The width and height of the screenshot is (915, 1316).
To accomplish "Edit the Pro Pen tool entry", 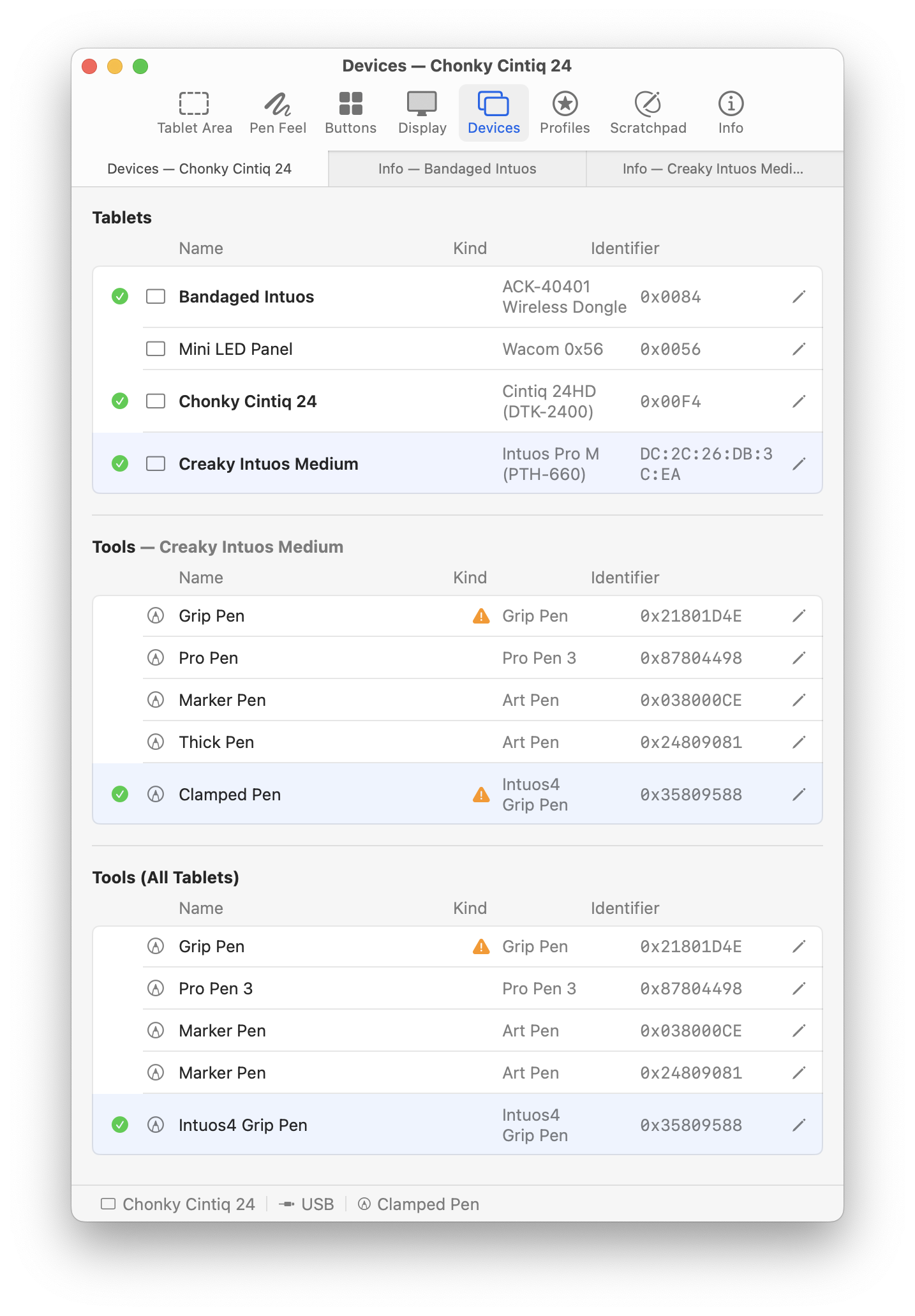I will click(x=799, y=658).
